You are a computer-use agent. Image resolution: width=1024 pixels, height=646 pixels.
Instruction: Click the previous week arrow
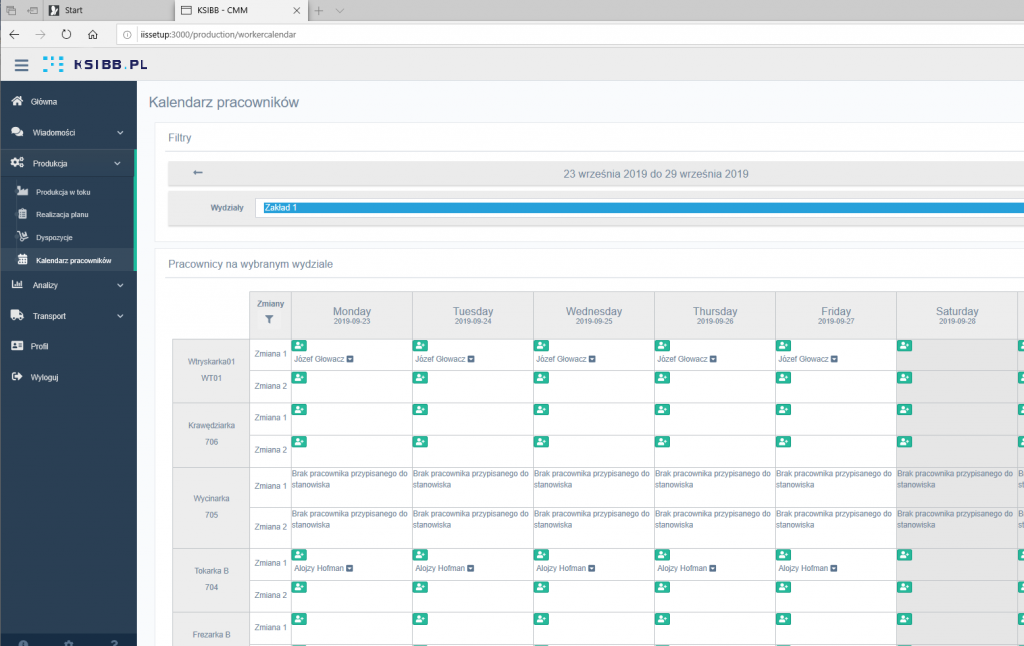coord(198,173)
